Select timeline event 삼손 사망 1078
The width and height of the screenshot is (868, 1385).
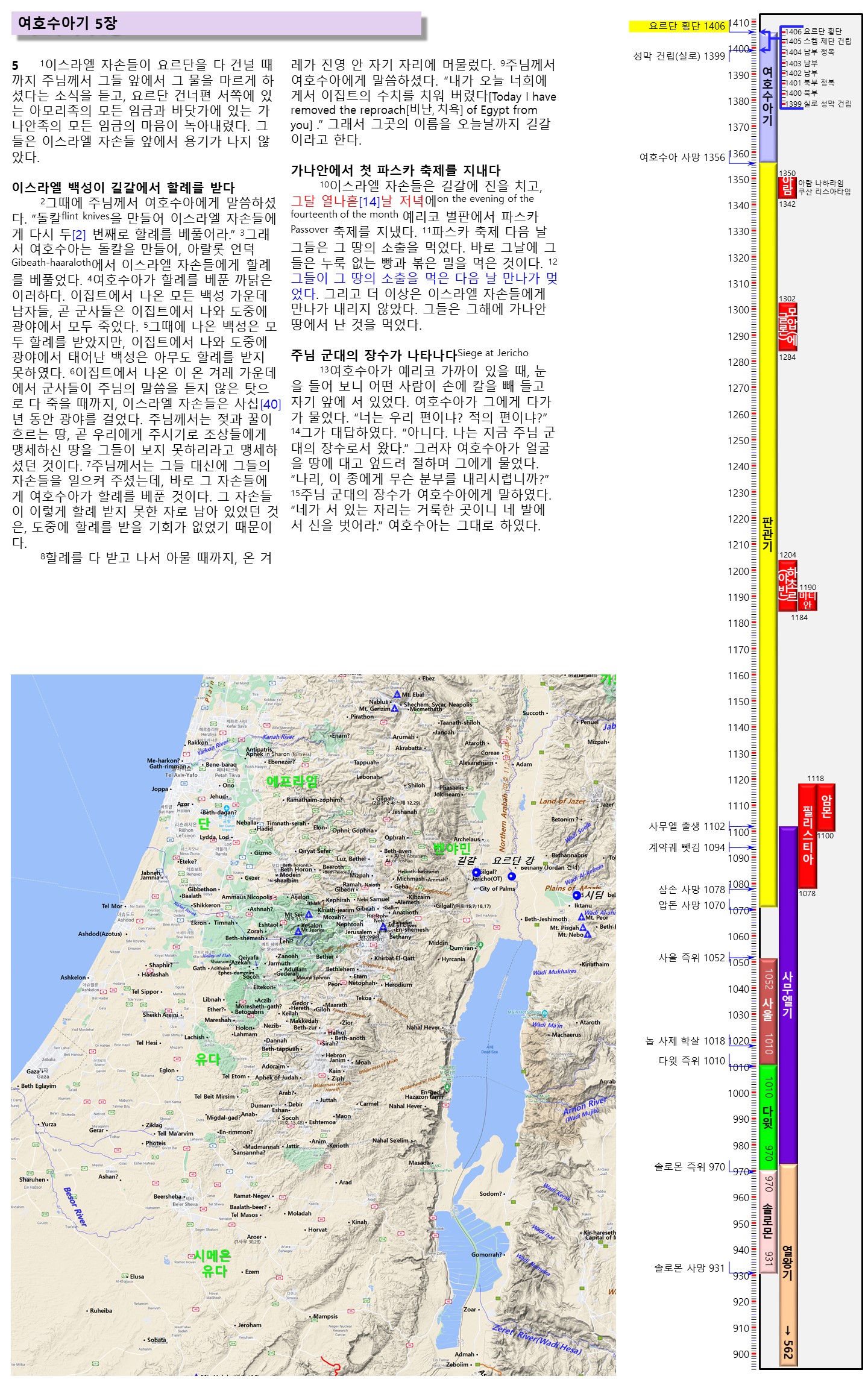[691, 890]
